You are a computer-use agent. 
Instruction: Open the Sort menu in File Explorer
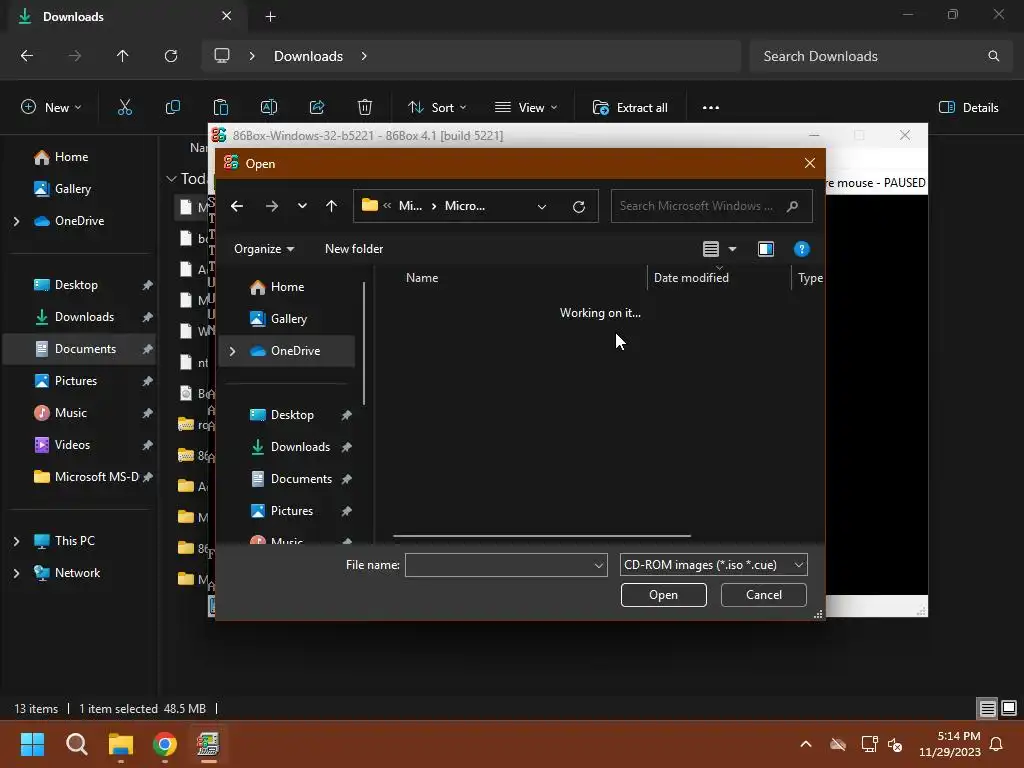[x=437, y=108]
